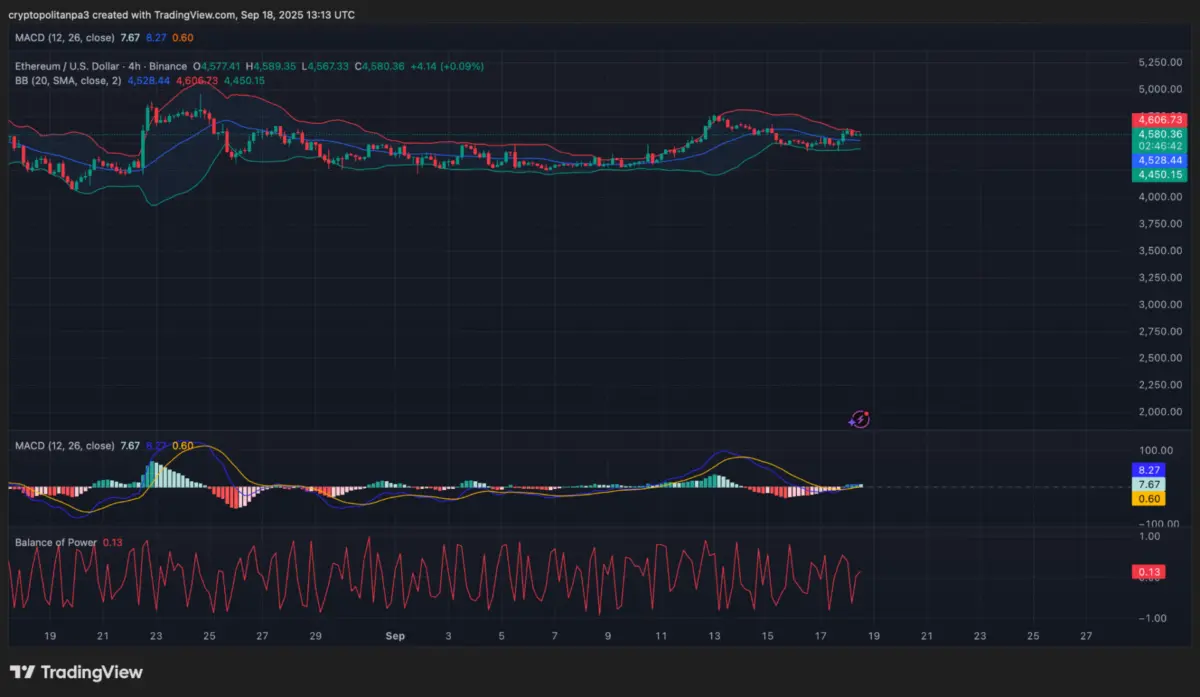This screenshot has height=697, width=1200.
Task: Click the 7.67 MACD line value badge
Action: point(1148,484)
